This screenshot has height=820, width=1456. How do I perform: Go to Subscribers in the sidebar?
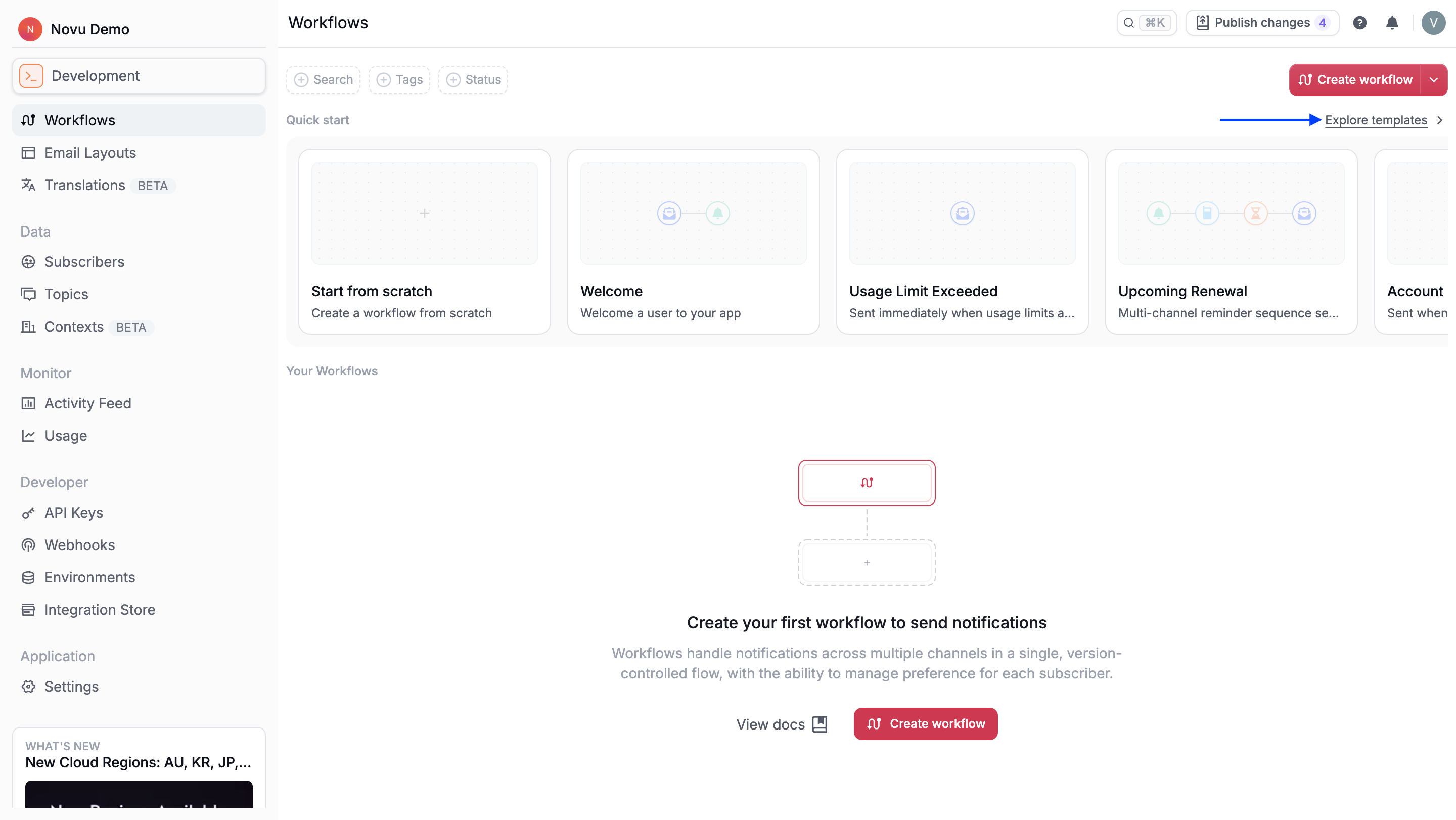coord(84,262)
